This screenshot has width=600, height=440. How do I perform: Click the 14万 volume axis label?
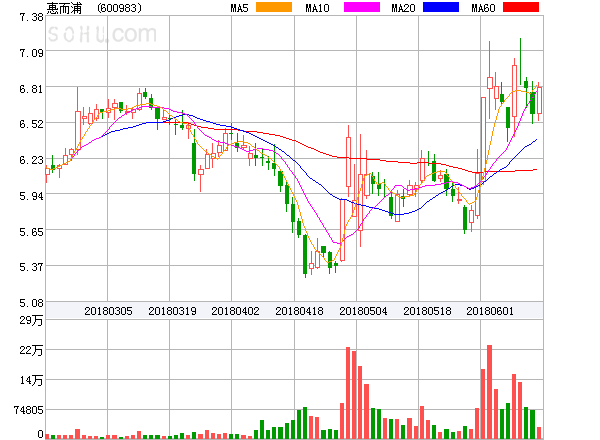tap(31, 380)
